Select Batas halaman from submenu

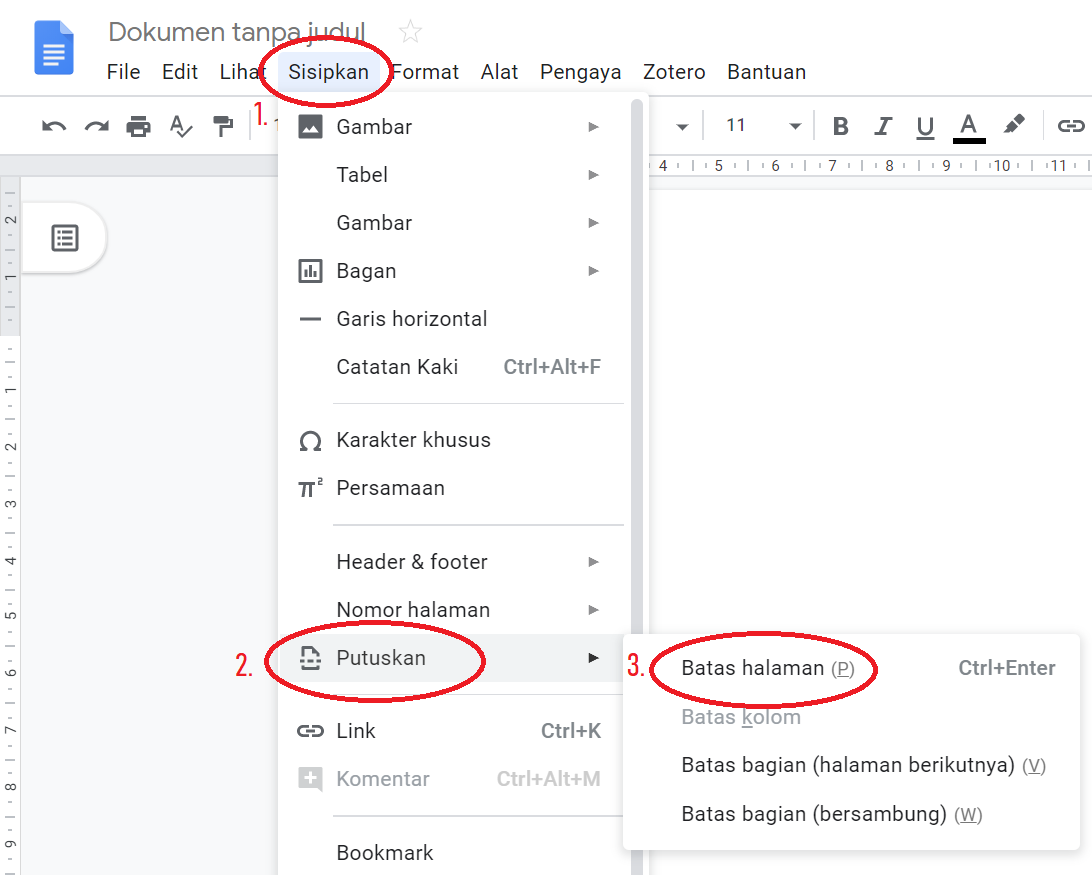point(753,668)
